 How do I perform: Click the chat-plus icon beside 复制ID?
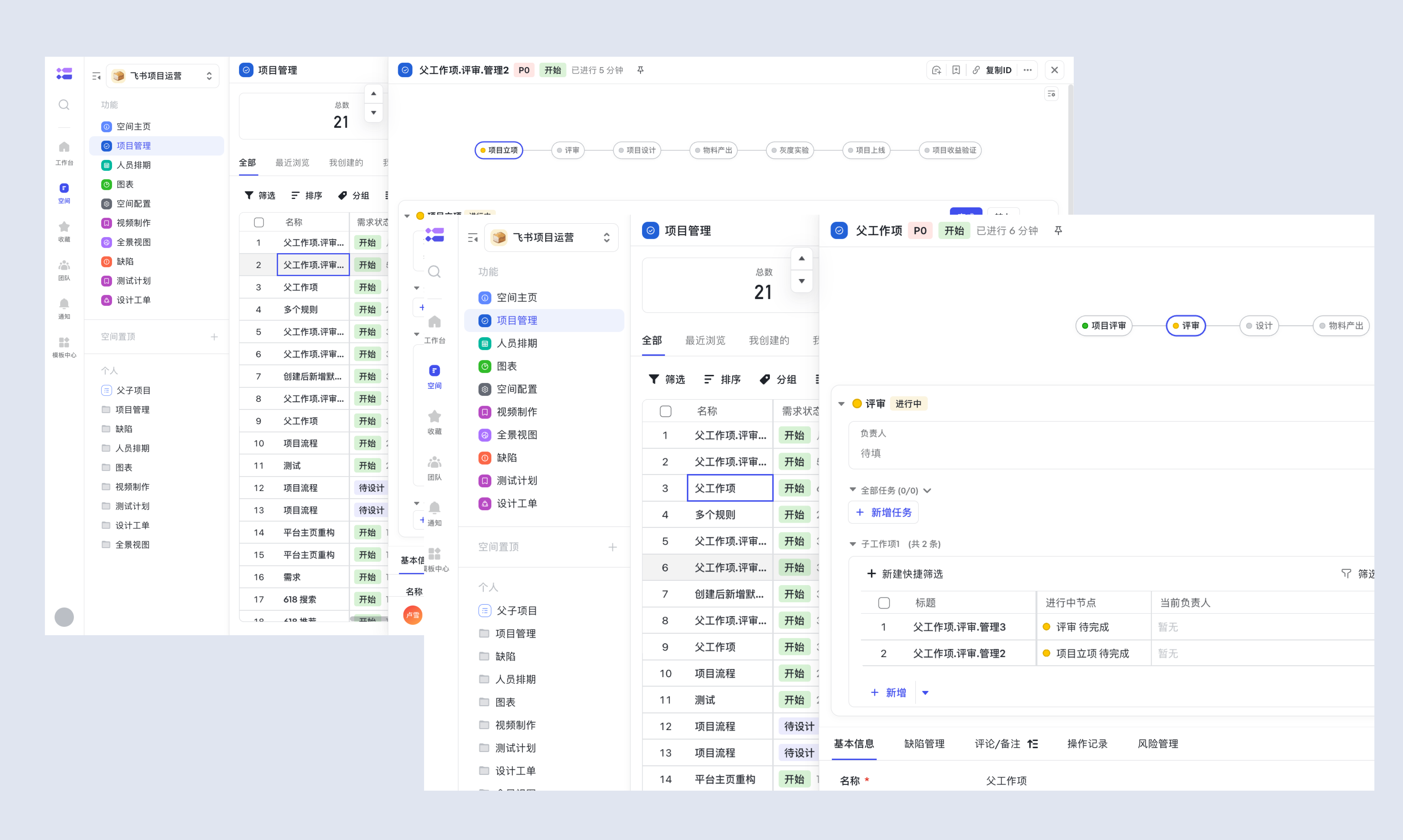point(936,70)
